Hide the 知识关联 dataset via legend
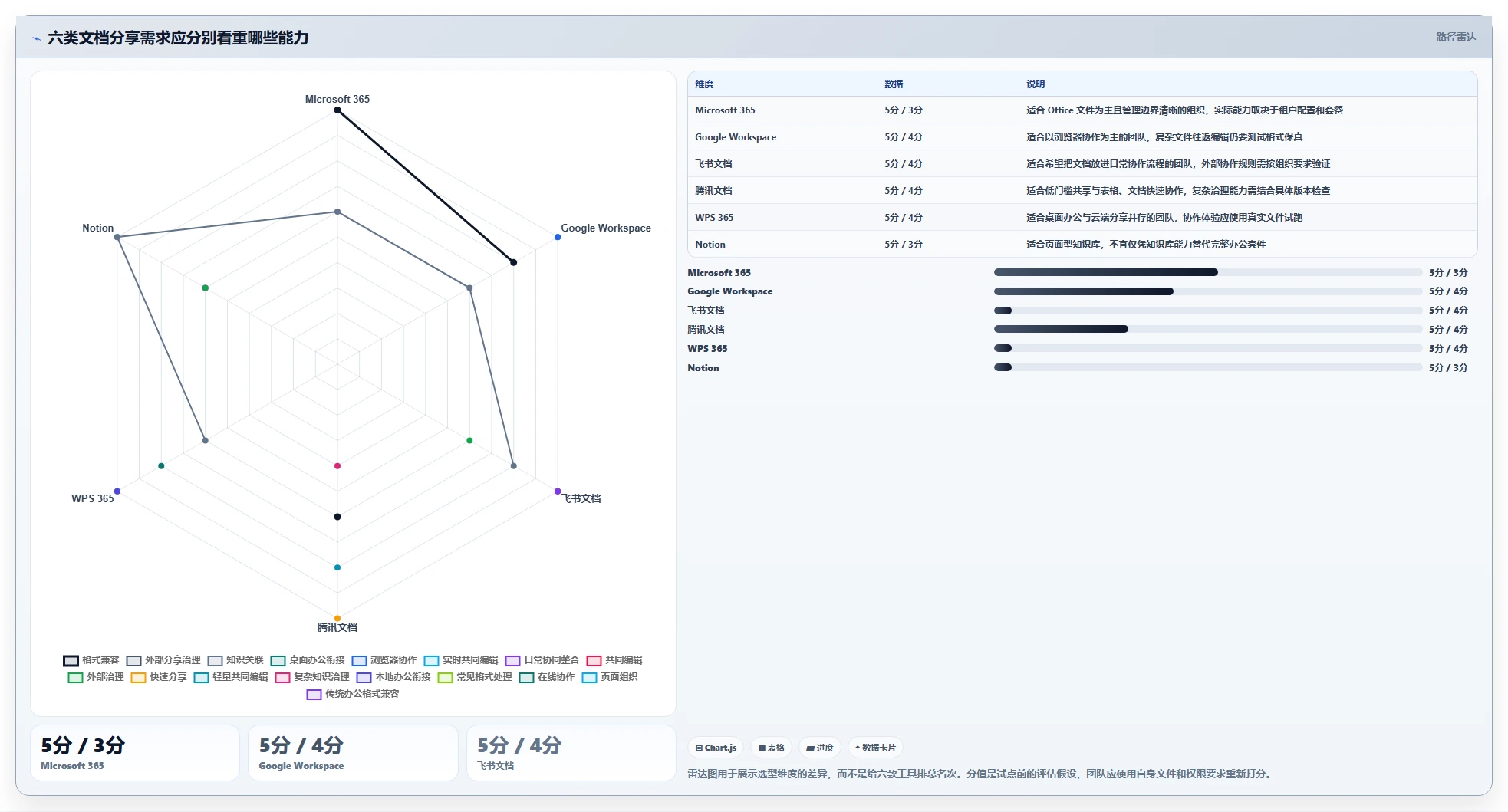The image size is (1508, 812). [235, 660]
